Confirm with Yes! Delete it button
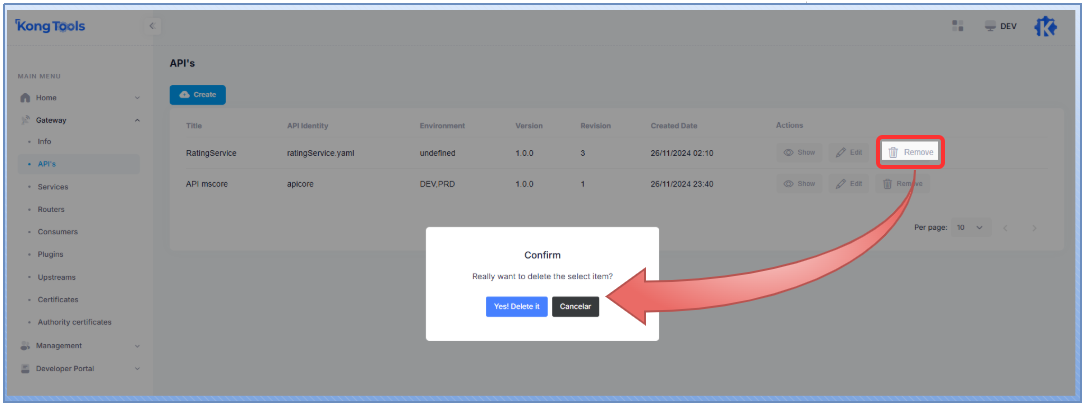 click(516, 306)
